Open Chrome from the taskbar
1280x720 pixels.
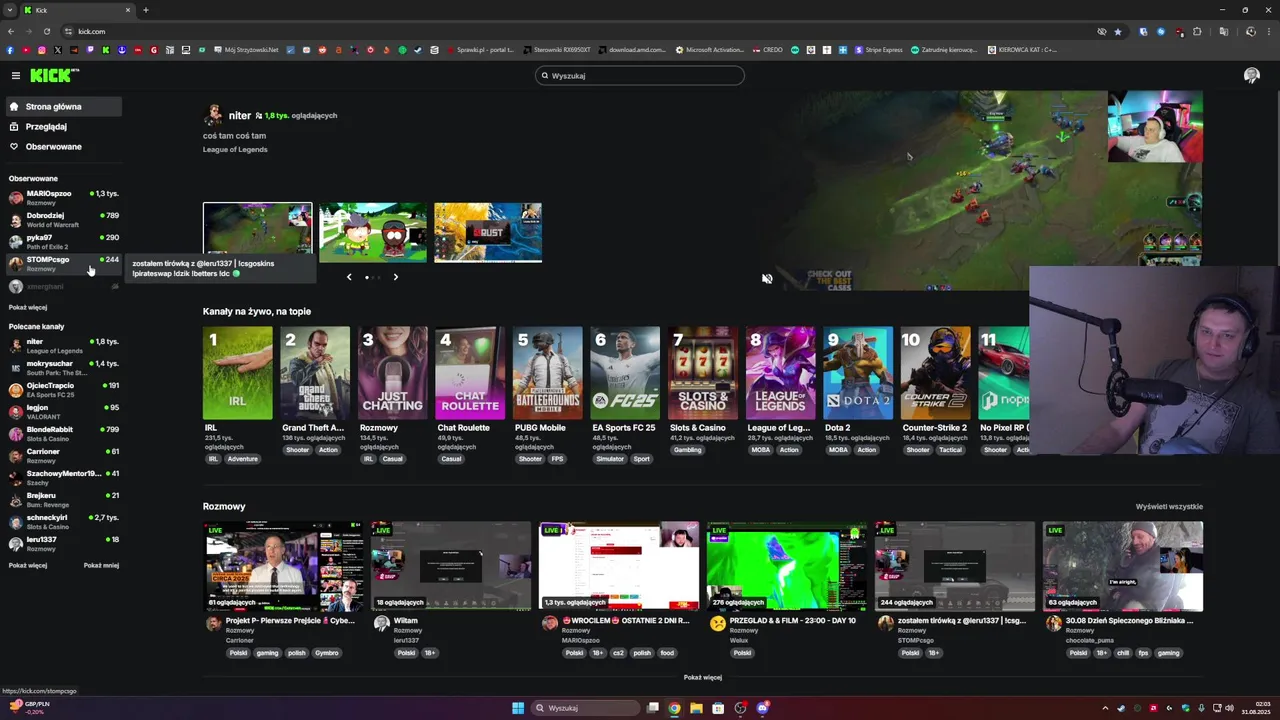click(x=674, y=708)
